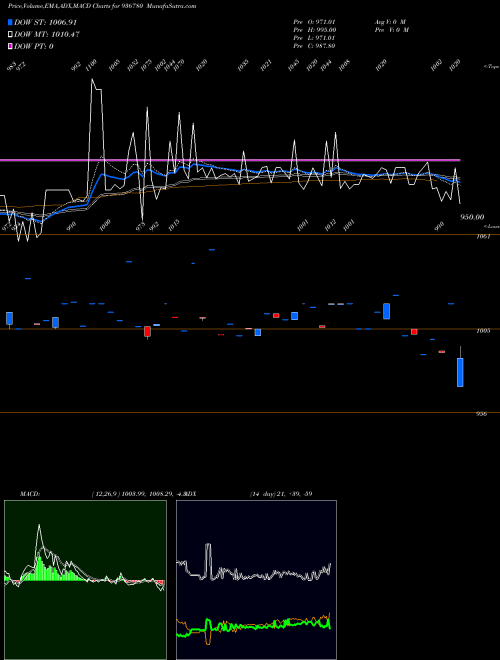Screen dimensions: 500x660
Task: Click the white DOW MT legend swatch
Action: tap(10, 35)
